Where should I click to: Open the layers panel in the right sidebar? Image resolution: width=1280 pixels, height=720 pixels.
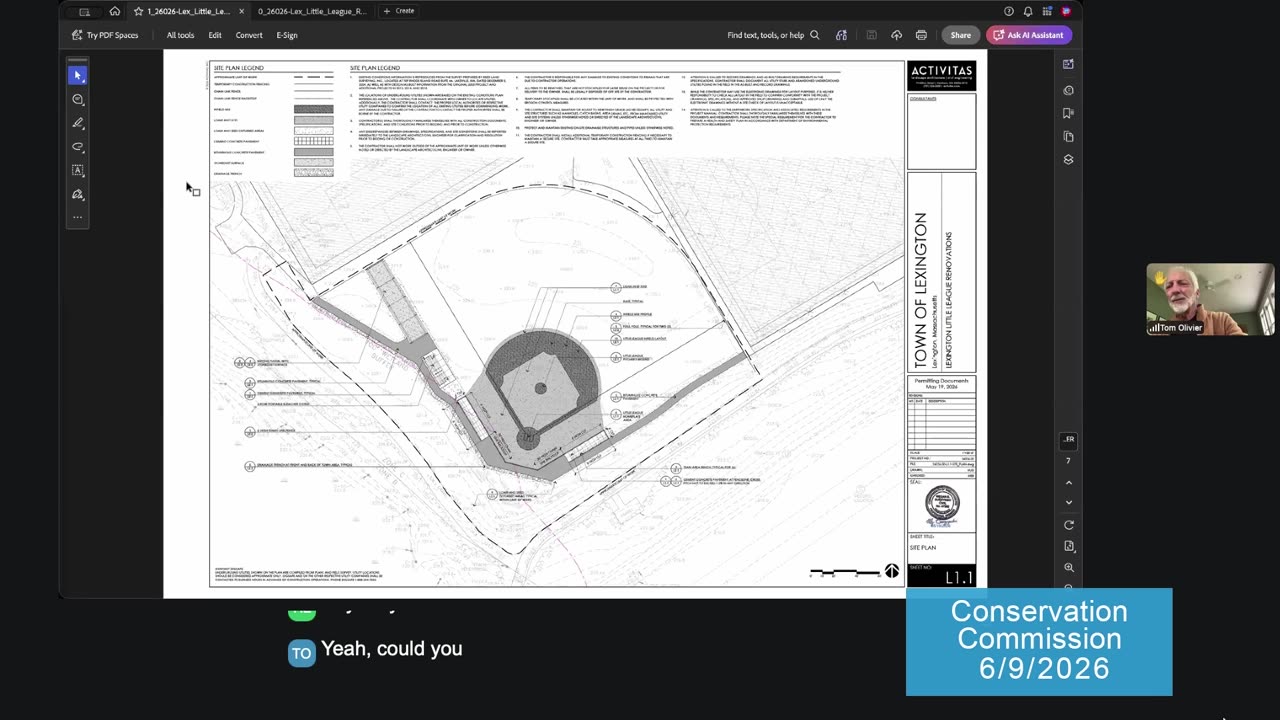1068,159
